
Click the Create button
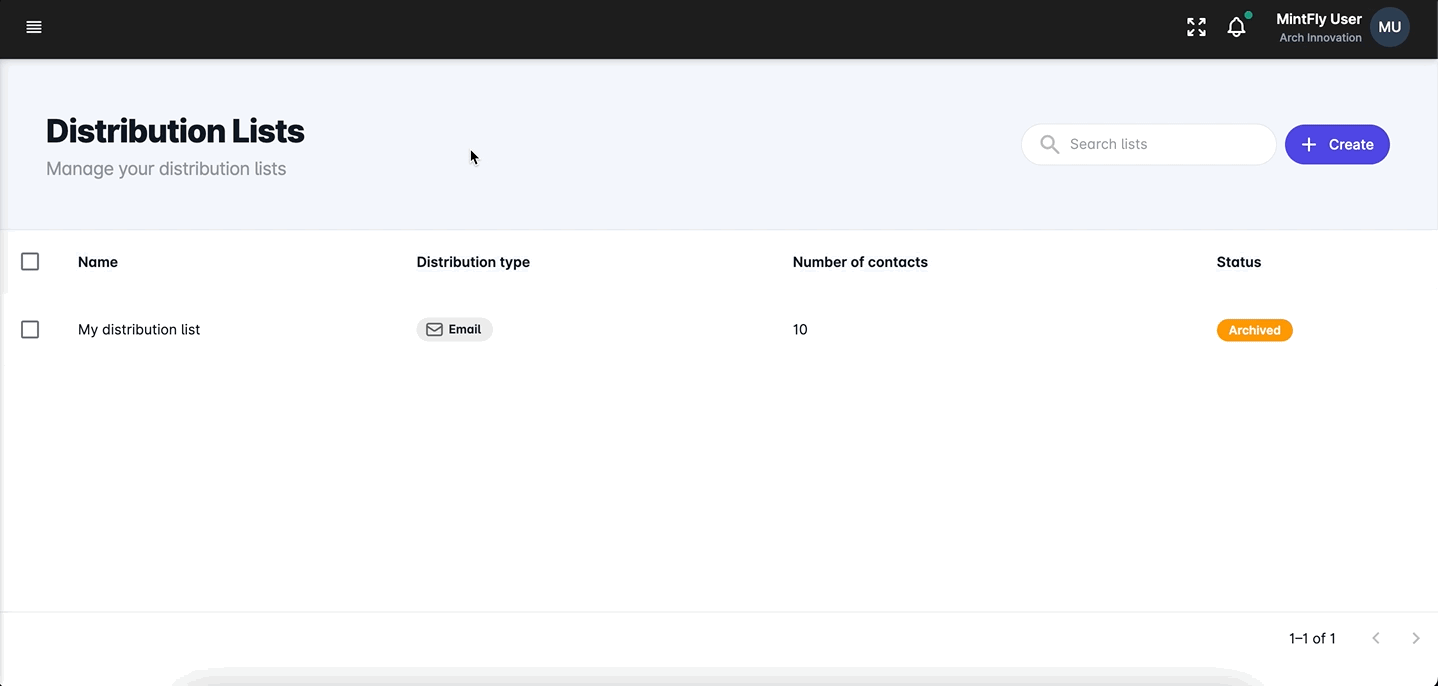(x=1337, y=144)
